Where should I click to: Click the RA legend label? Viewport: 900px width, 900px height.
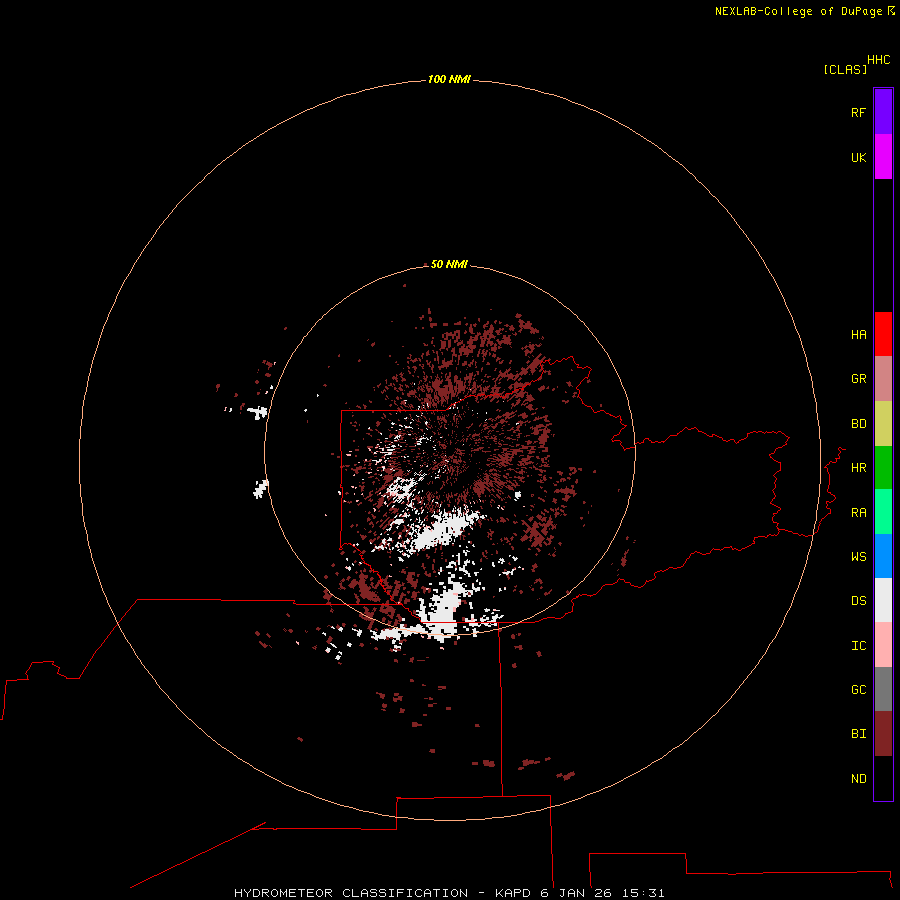point(858,512)
